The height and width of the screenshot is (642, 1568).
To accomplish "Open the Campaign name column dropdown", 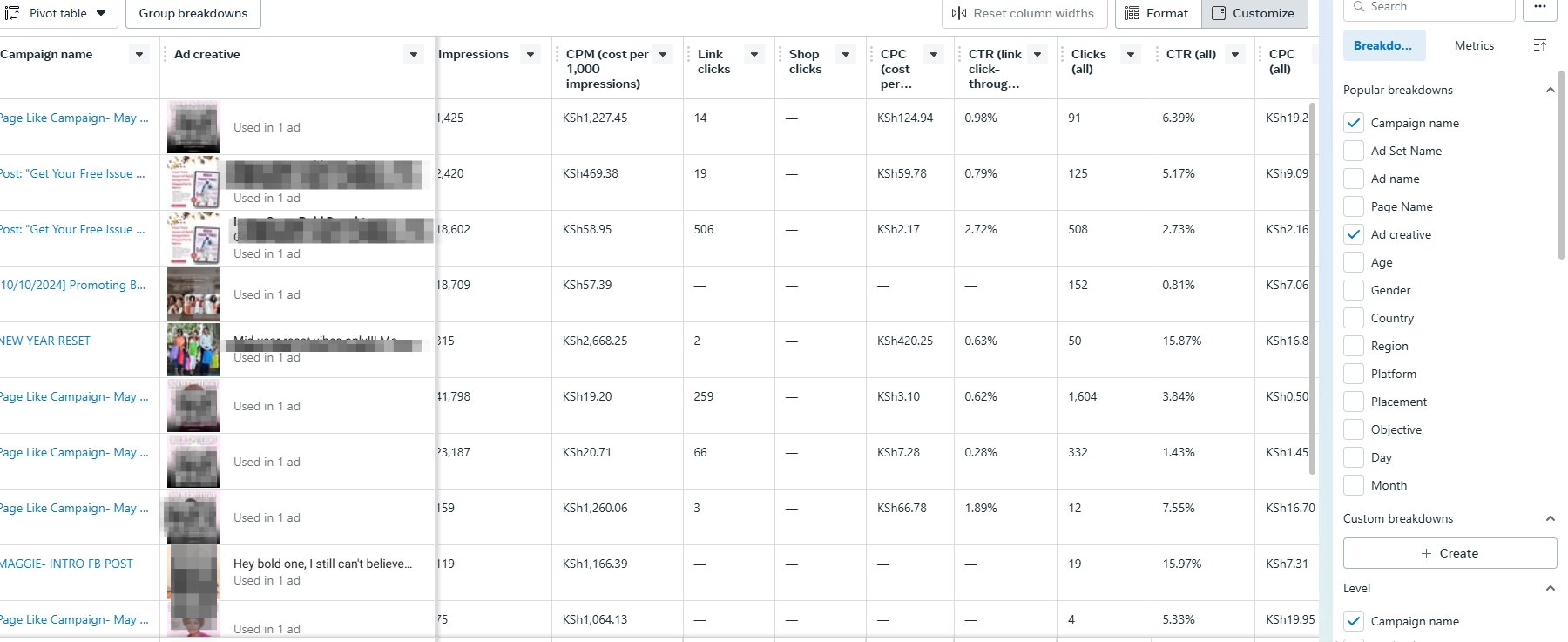I will 139,54.
